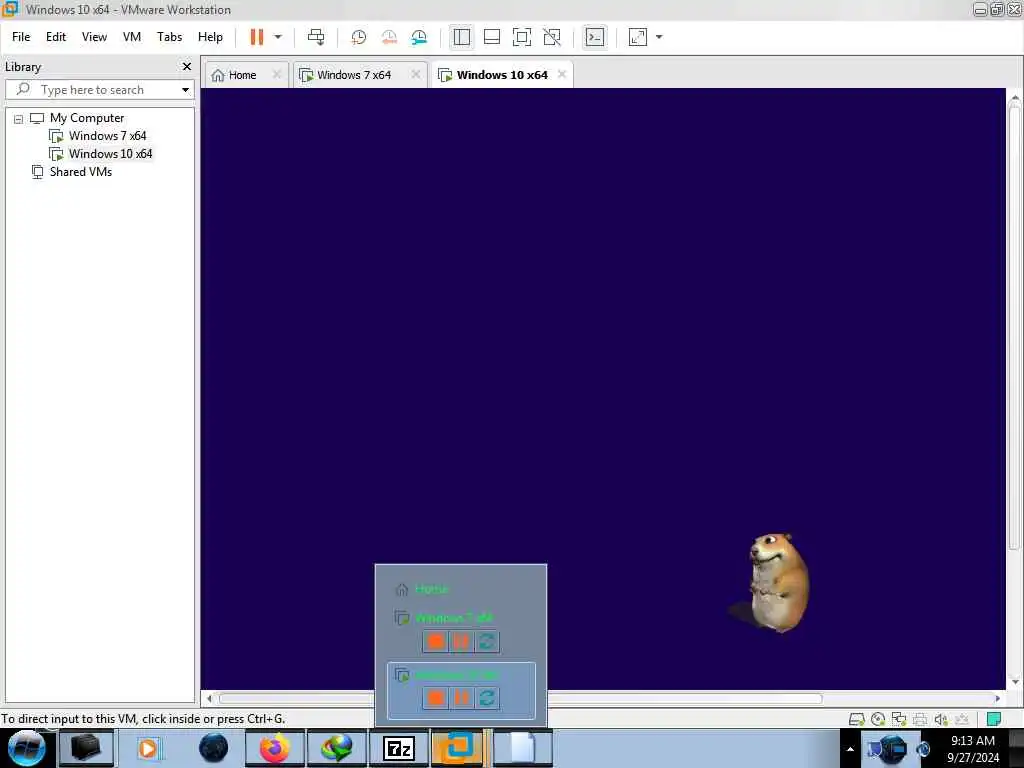Click the VMware Workstation taskbar button
1024x768 pixels.
(x=457, y=748)
